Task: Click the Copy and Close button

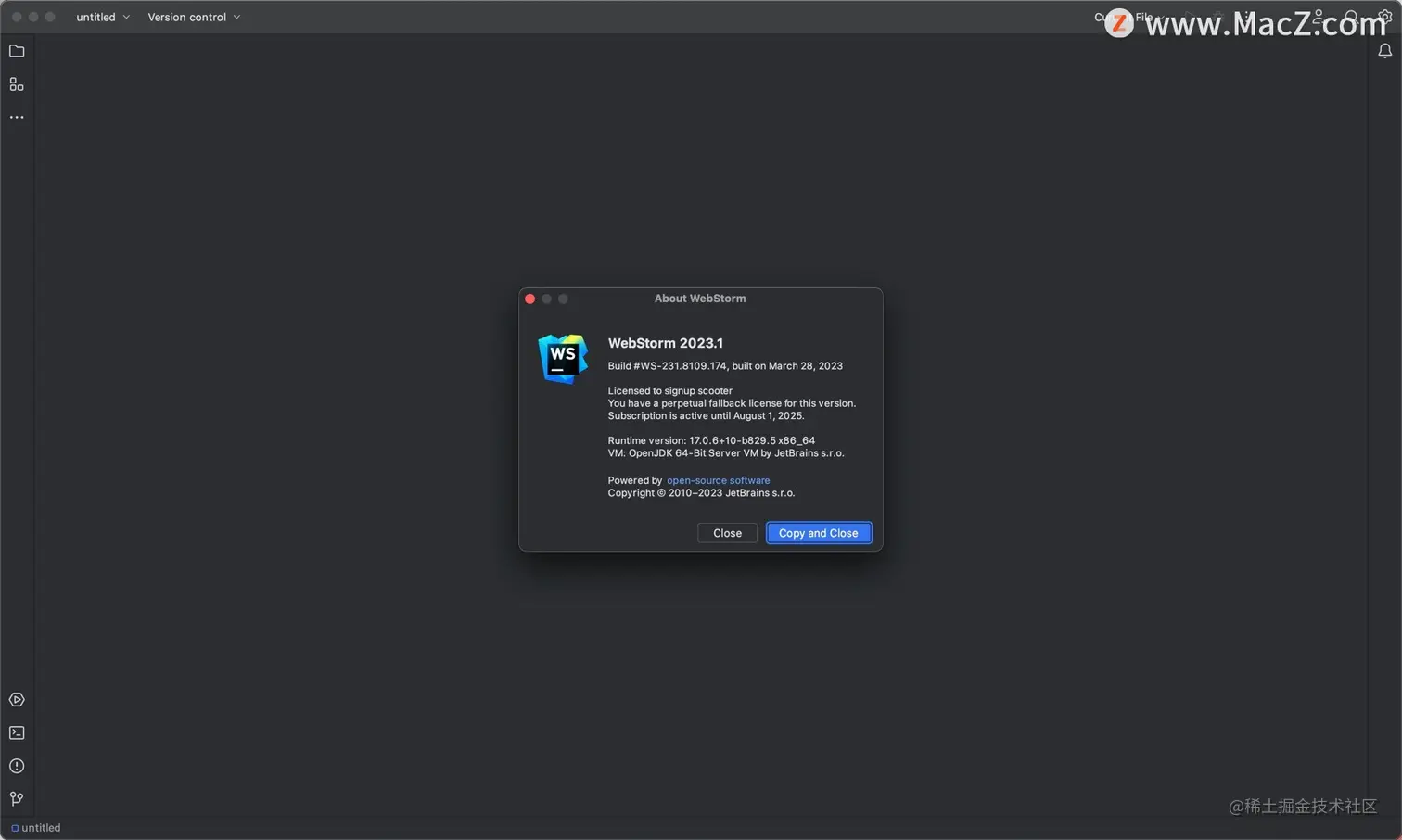Action: [818, 533]
